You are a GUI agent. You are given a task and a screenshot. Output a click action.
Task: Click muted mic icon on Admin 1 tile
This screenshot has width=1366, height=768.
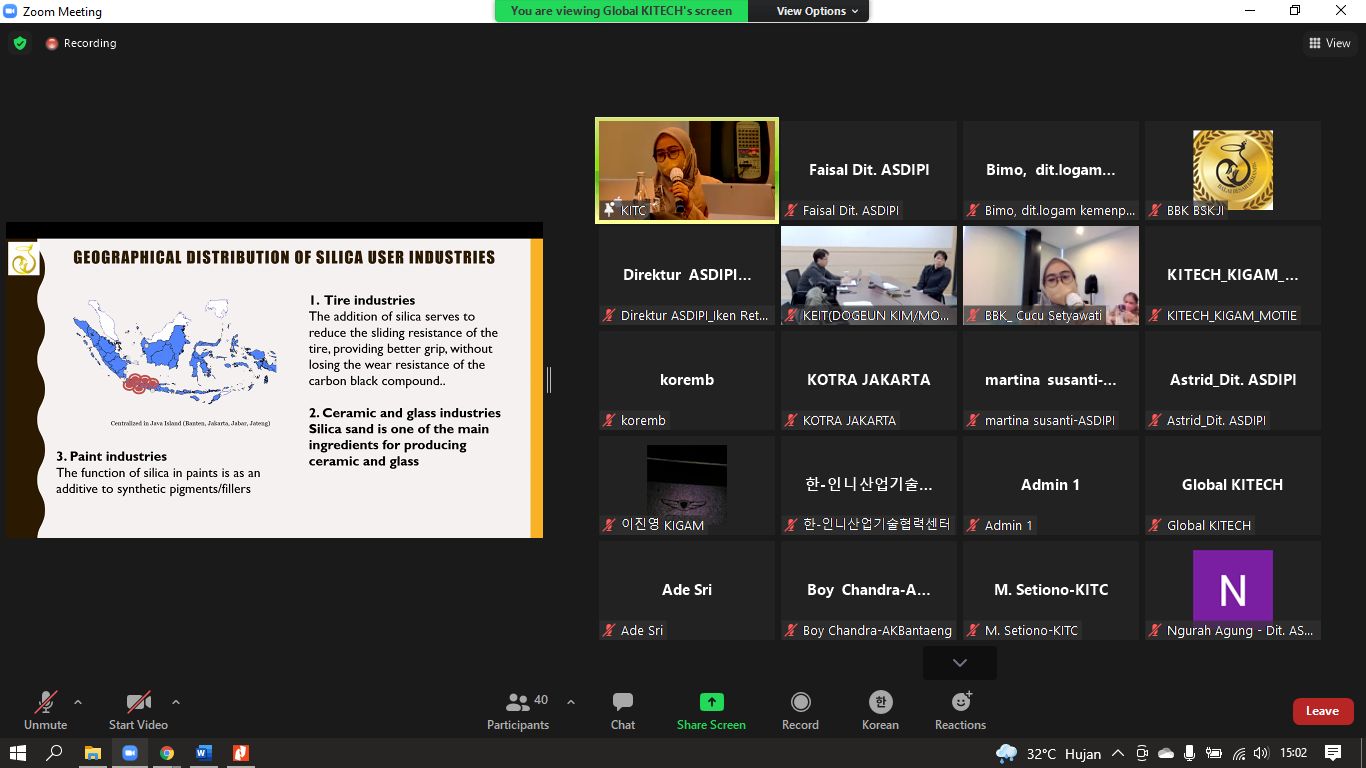973,525
